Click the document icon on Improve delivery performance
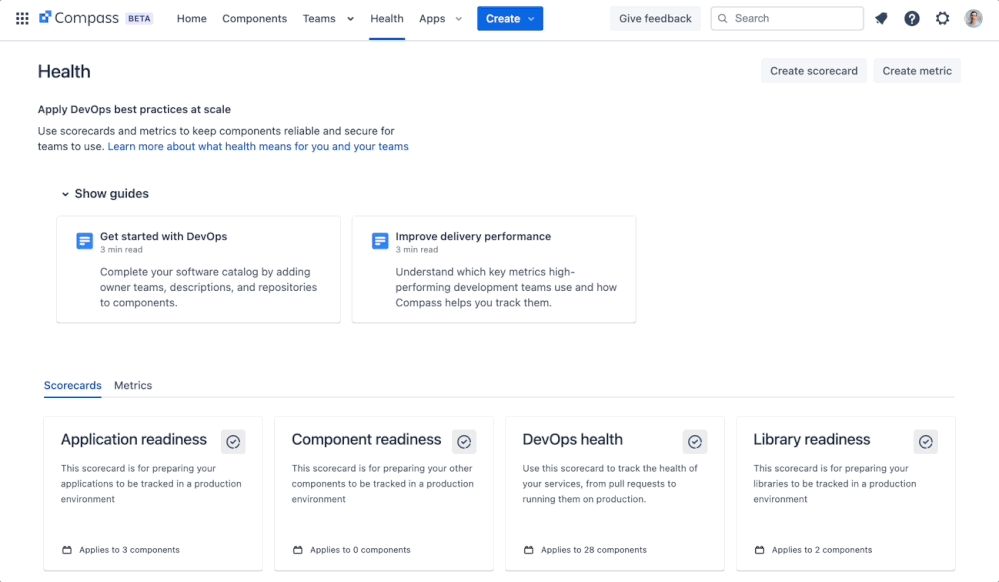 (380, 240)
